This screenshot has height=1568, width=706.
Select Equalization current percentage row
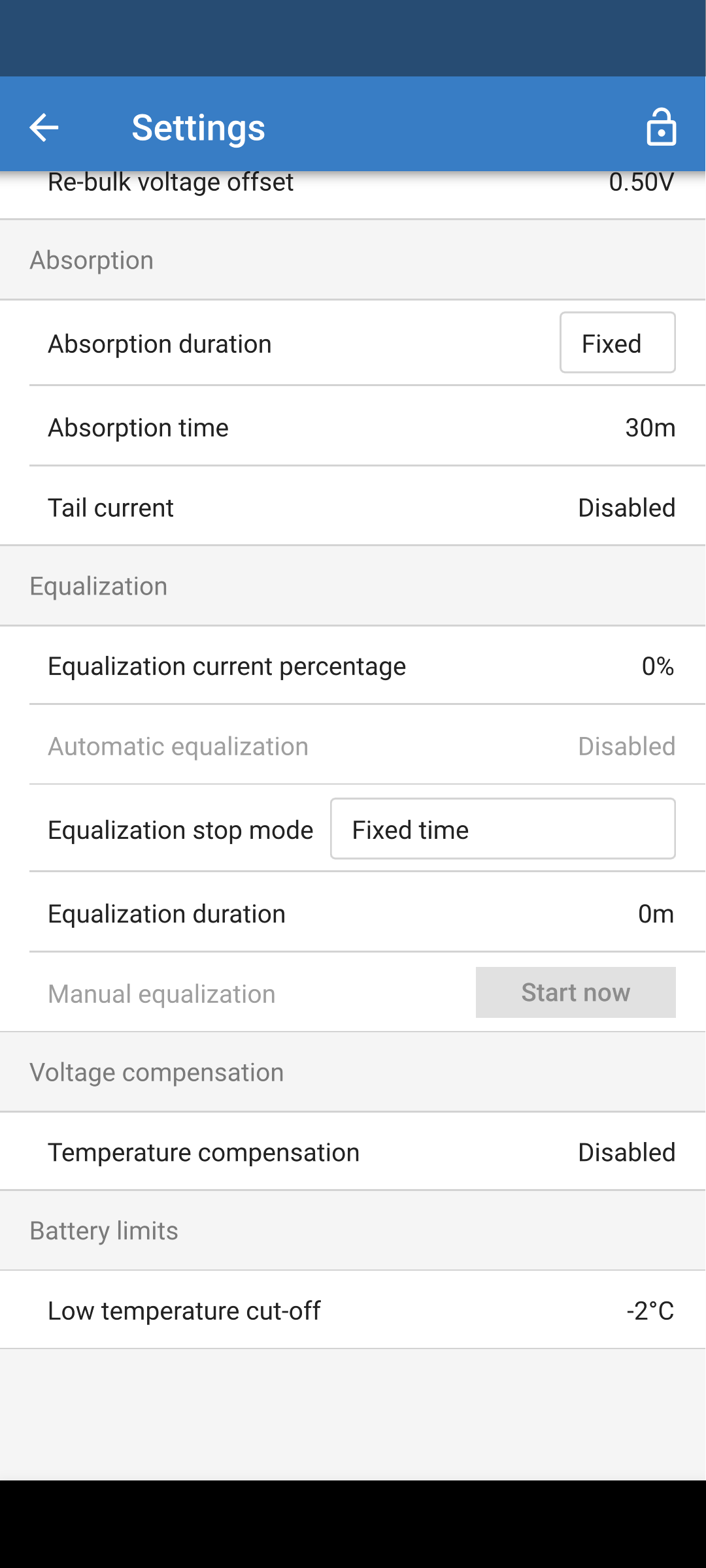[x=353, y=666]
